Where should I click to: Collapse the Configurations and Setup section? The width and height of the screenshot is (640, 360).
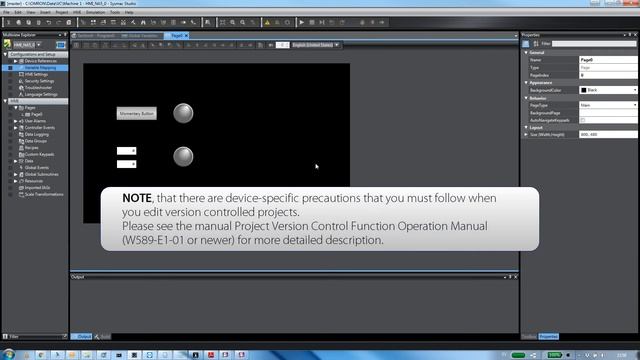pyautogui.click(x=5, y=54)
